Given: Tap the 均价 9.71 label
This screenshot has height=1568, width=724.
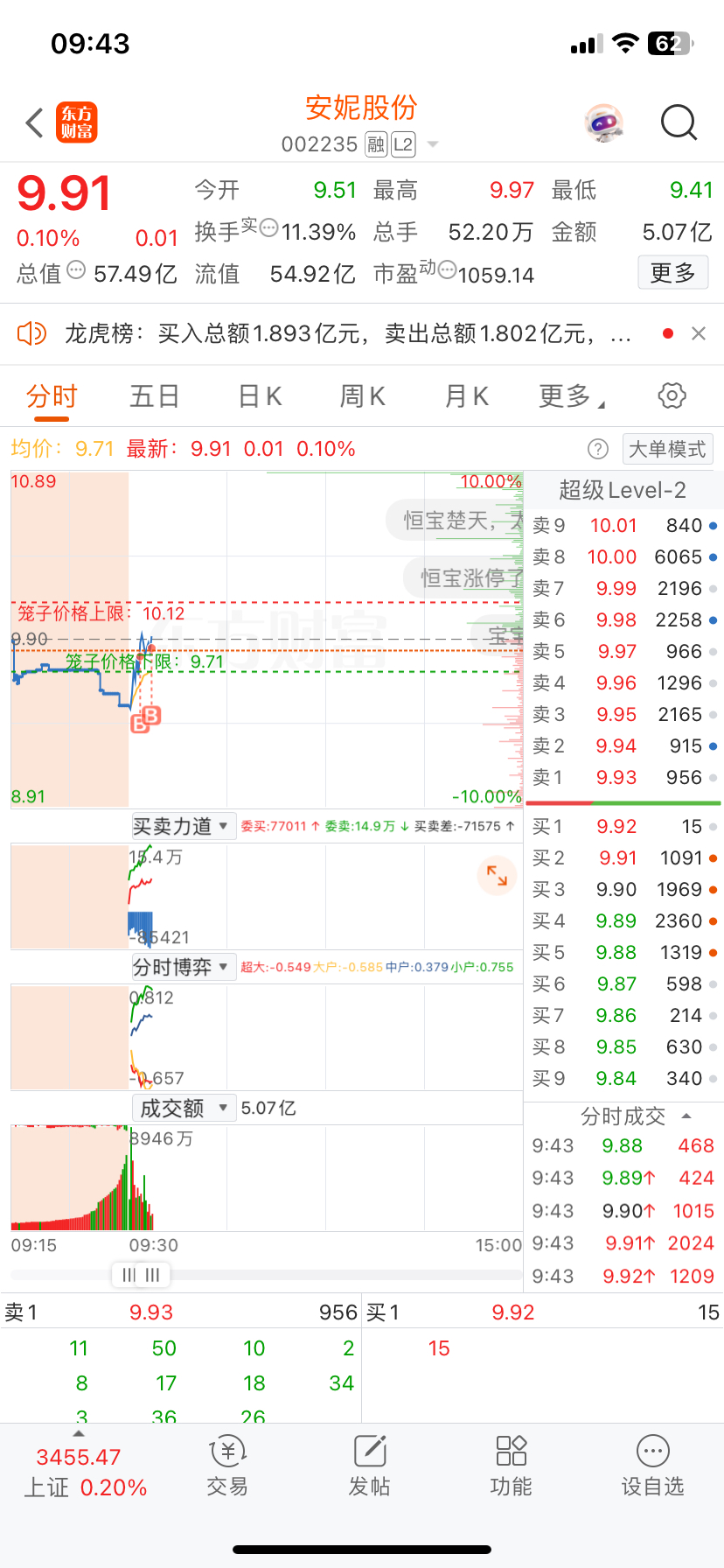Looking at the screenshot, I should point(63,449).
